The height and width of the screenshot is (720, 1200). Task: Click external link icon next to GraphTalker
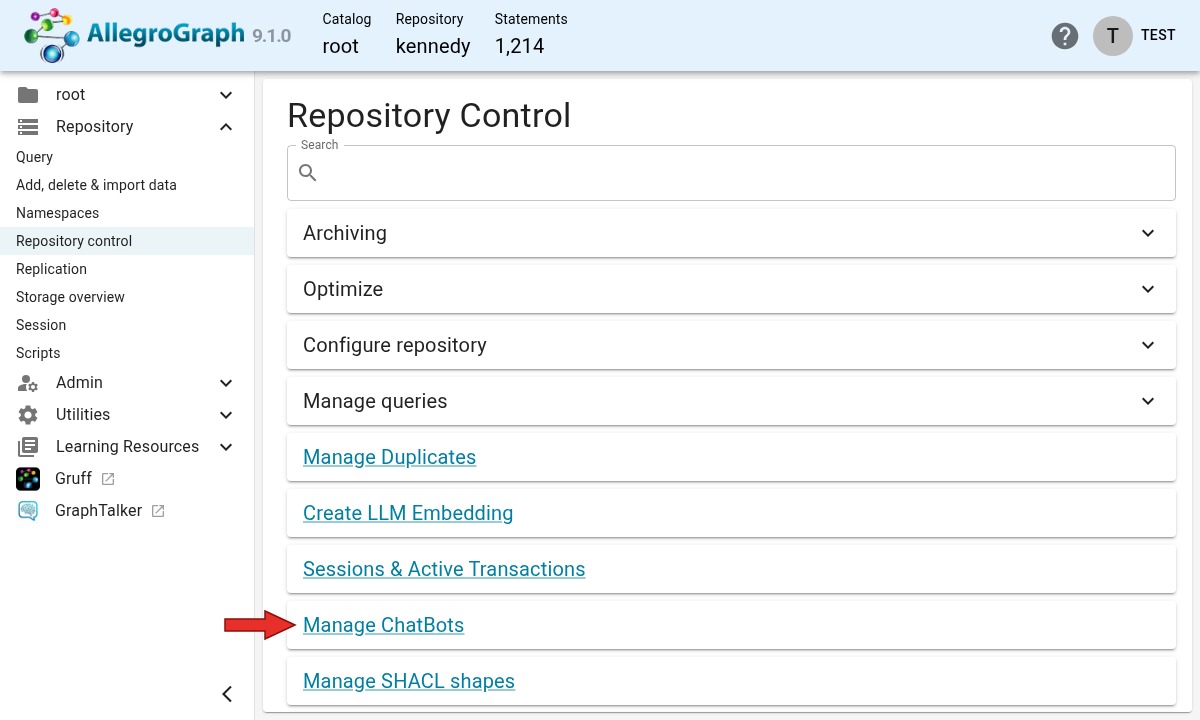click(158, 511)
